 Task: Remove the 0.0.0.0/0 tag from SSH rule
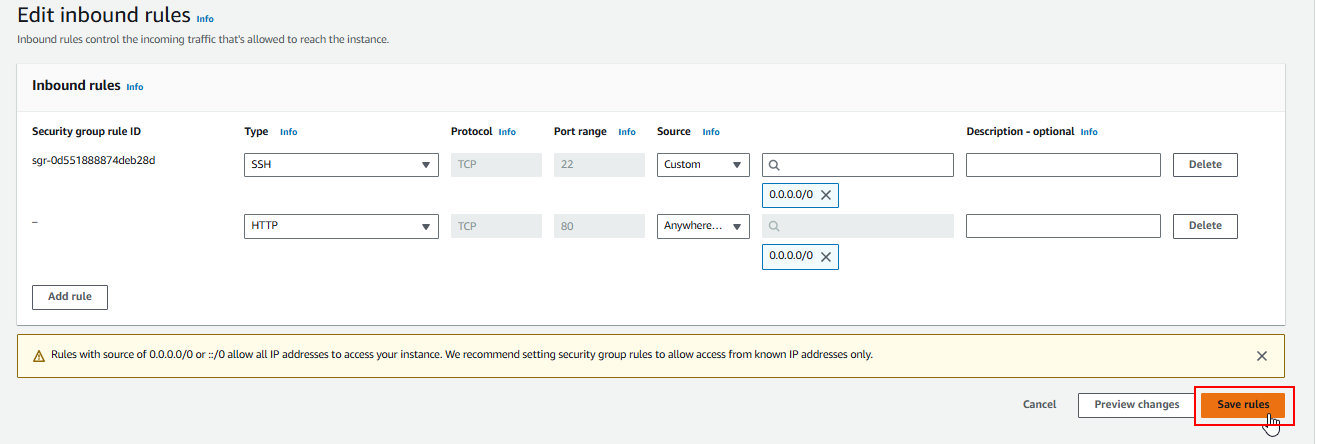[x=826, y=196]
